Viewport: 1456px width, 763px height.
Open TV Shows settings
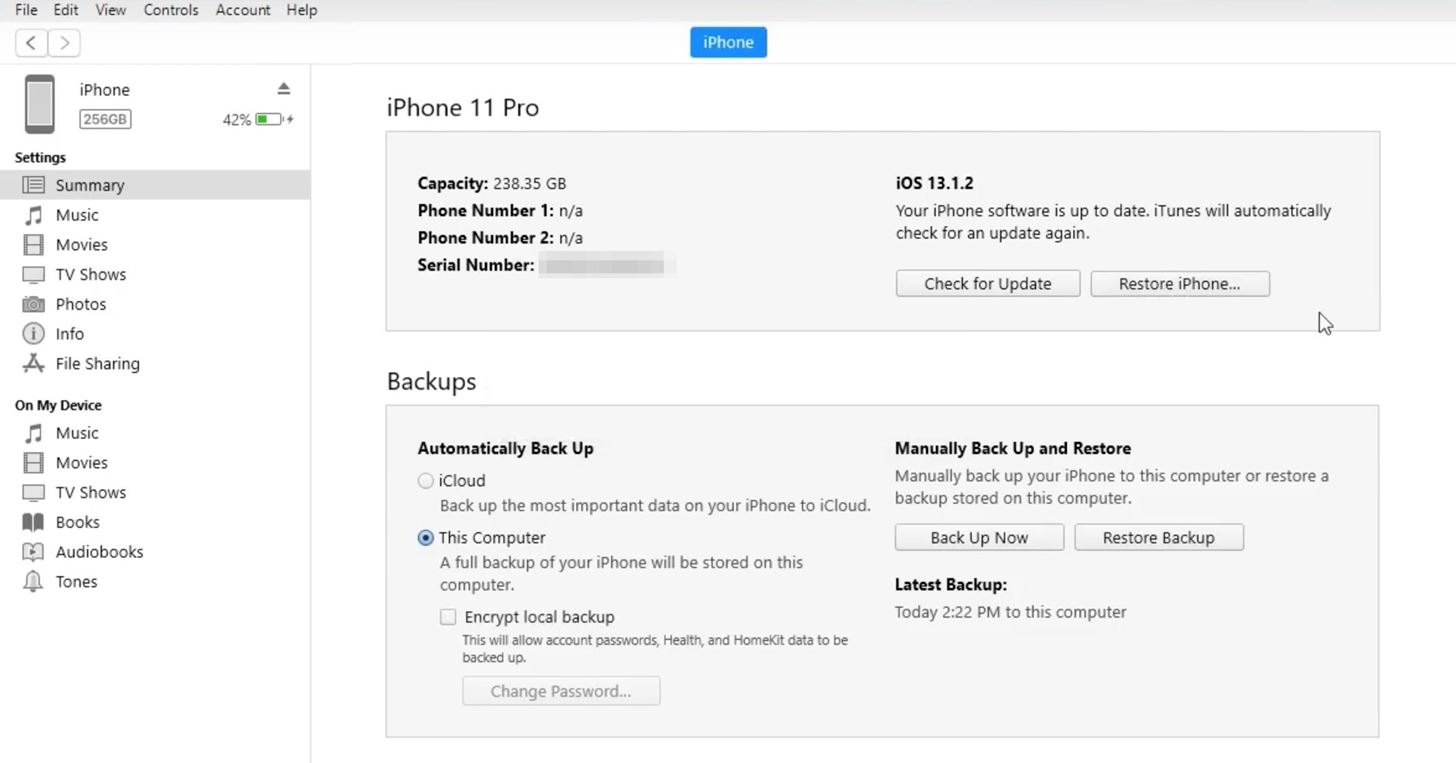pos(89,274)
